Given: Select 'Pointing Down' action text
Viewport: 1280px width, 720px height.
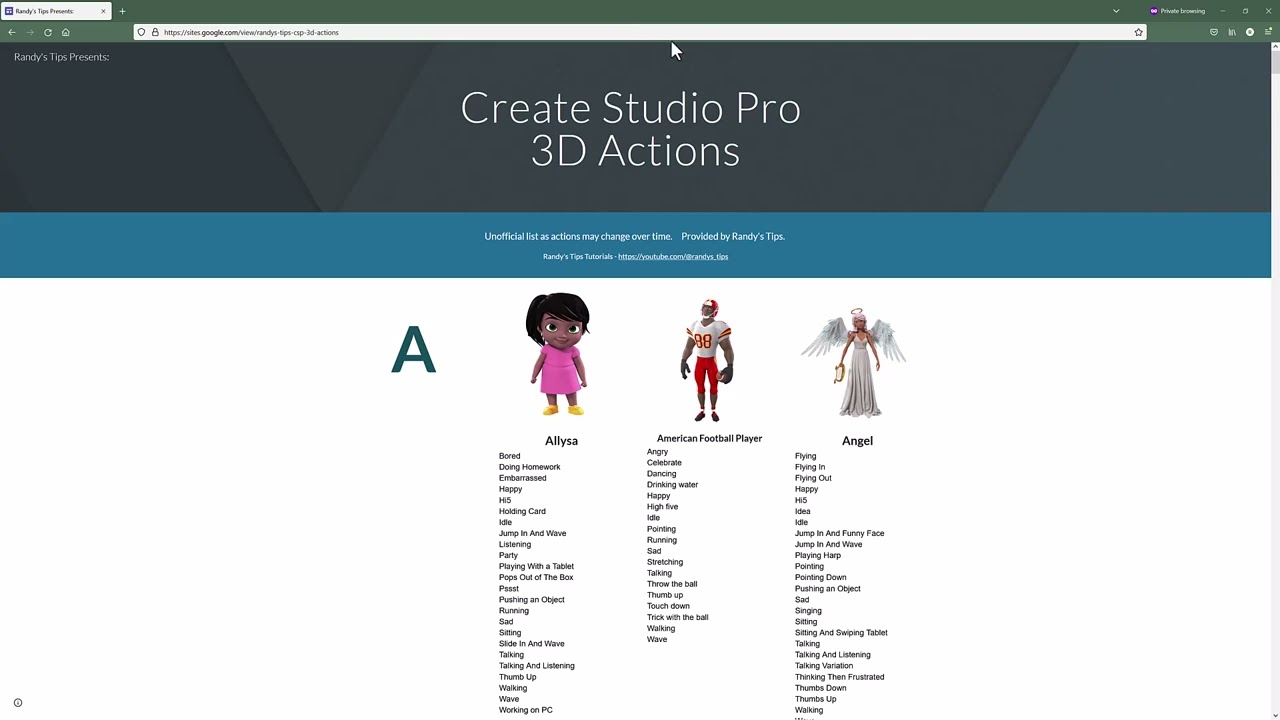Looking at the screenshot, I should point(820,577).
